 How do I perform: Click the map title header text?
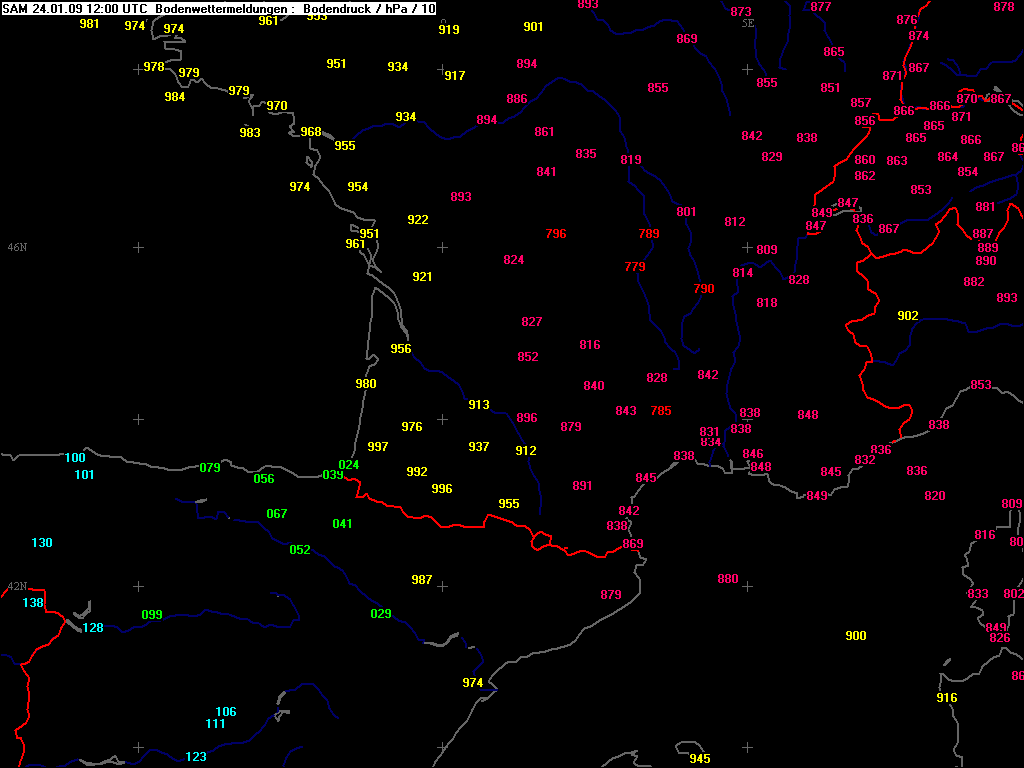219,8
